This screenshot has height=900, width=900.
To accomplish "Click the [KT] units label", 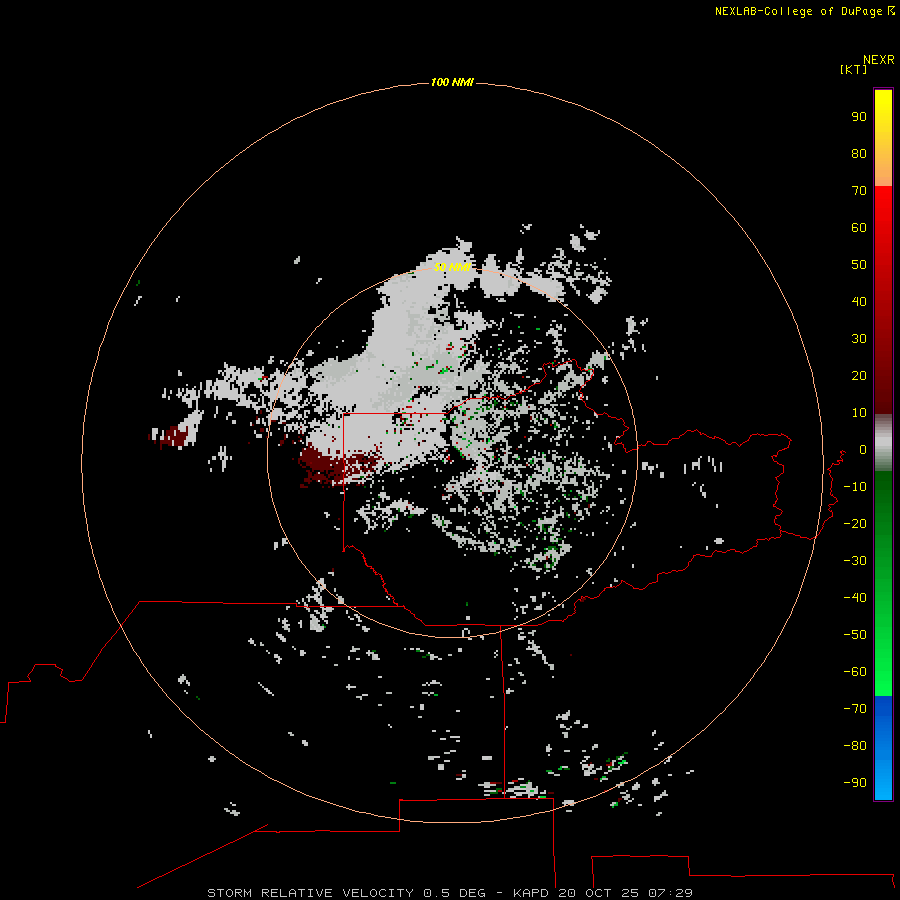I will click(x=853, y=69).
